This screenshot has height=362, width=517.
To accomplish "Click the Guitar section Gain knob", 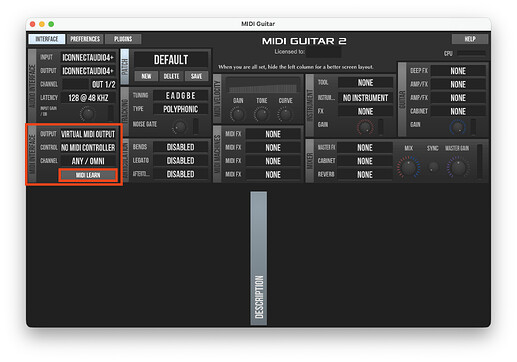I will tap(457, 127).
